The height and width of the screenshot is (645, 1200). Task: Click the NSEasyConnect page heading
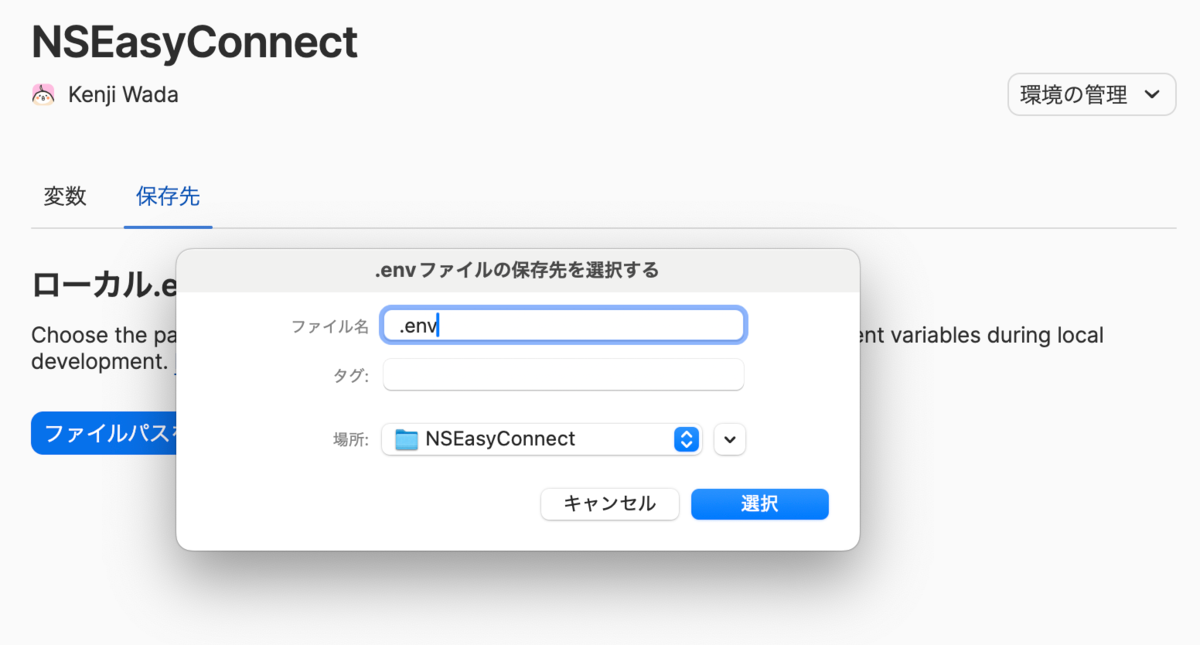click(x=195, y=42)
